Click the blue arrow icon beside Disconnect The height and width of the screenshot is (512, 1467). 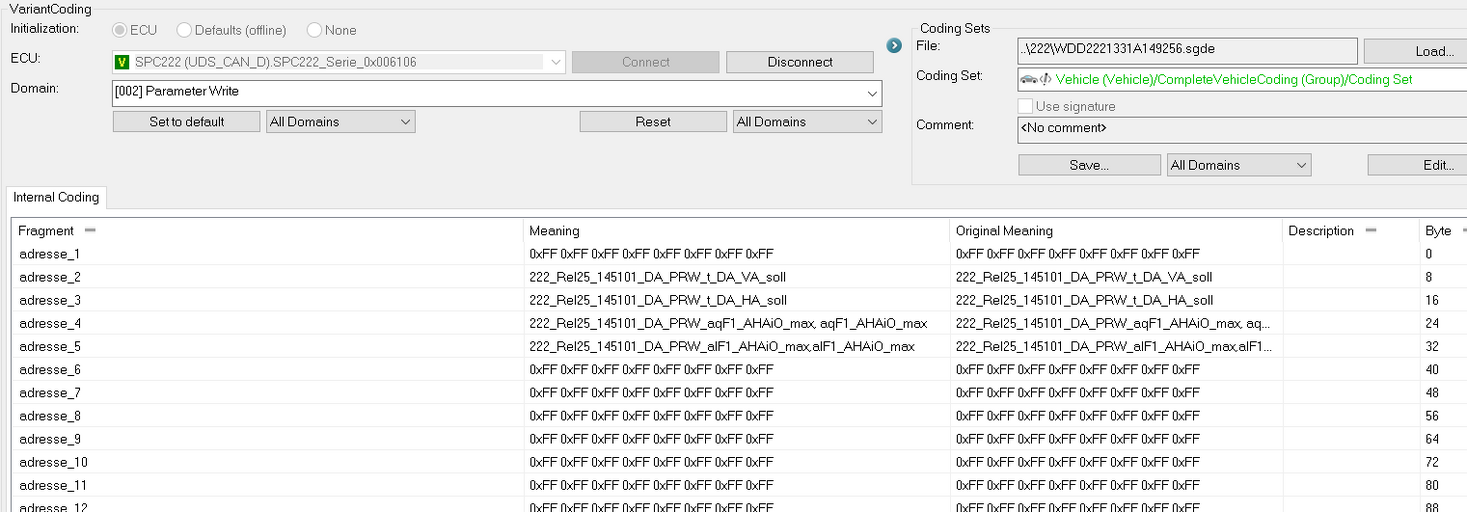[894, 45]
